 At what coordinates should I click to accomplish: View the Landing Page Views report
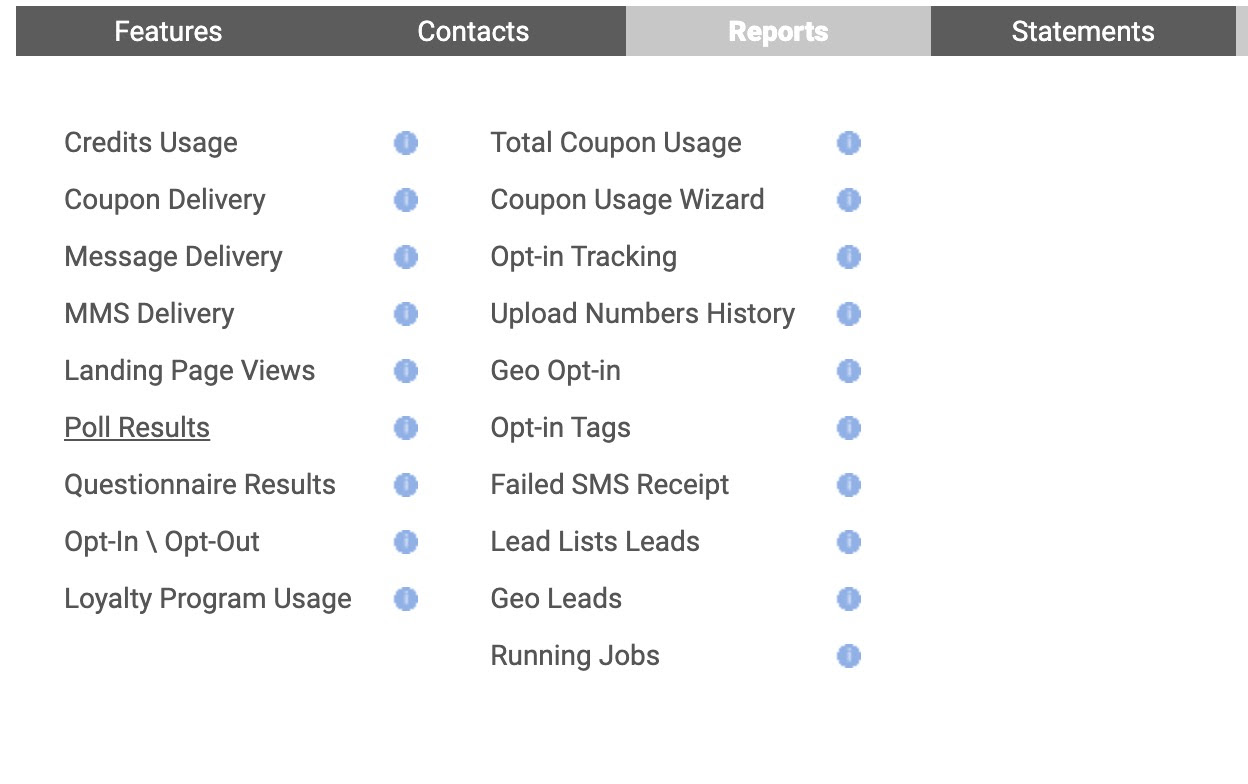[190, 371]
